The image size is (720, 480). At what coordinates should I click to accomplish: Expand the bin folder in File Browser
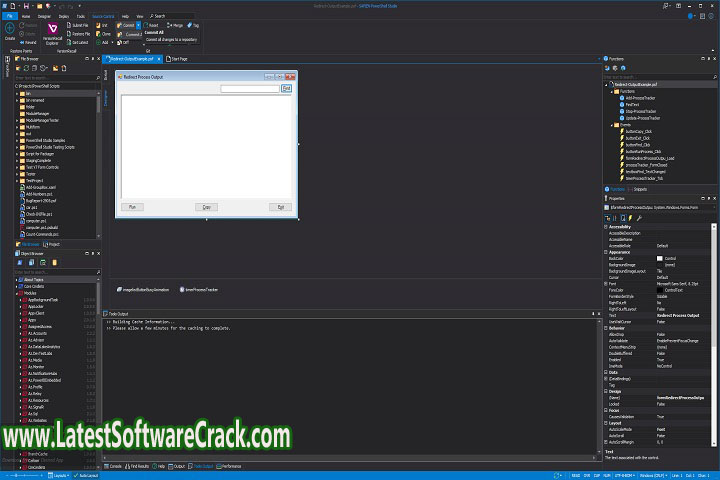[x=17, y=94]
